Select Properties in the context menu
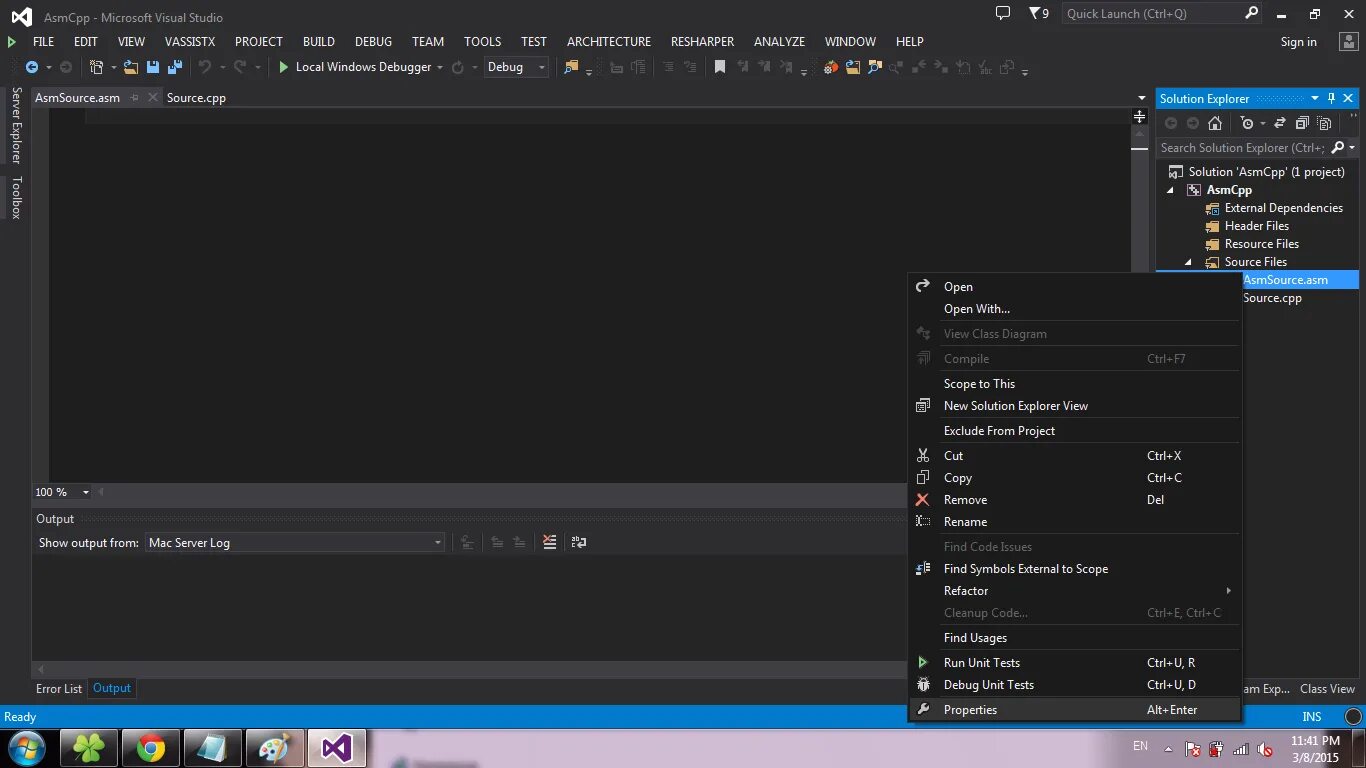 point(1075,710)
